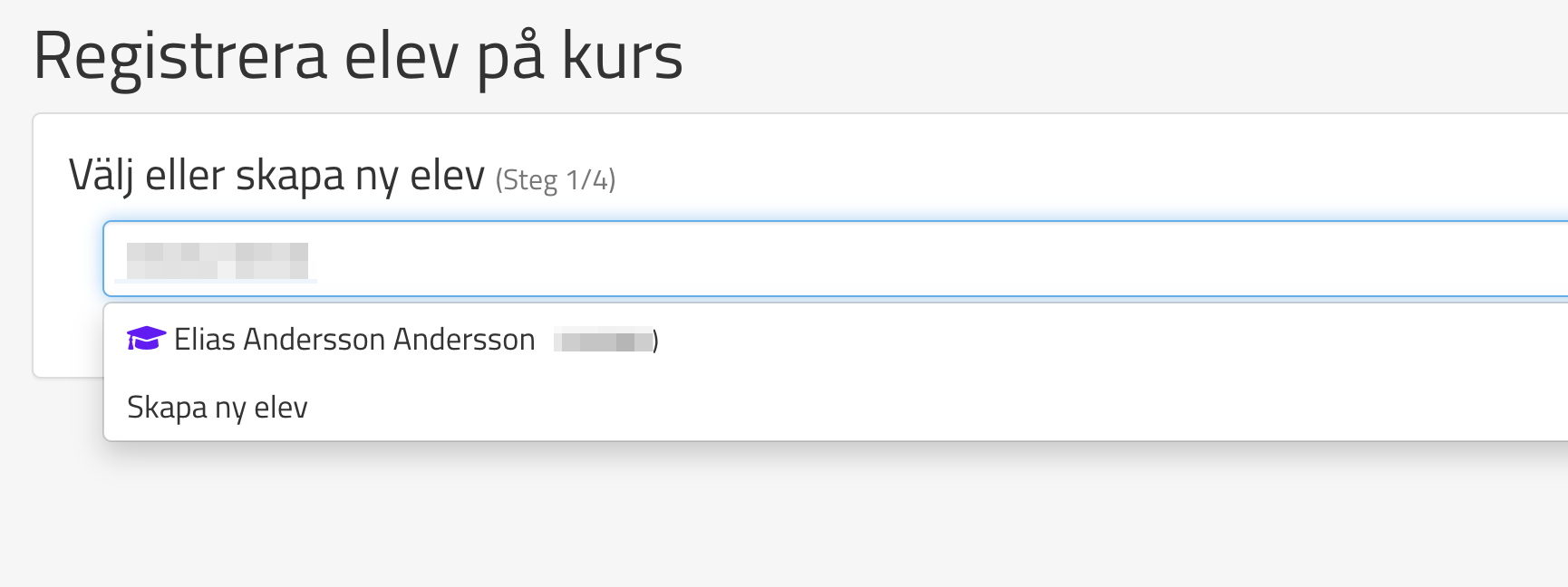1568x587 pixels.
Task: Click the word "kurs" in the page title
Action: coord(622,56)
